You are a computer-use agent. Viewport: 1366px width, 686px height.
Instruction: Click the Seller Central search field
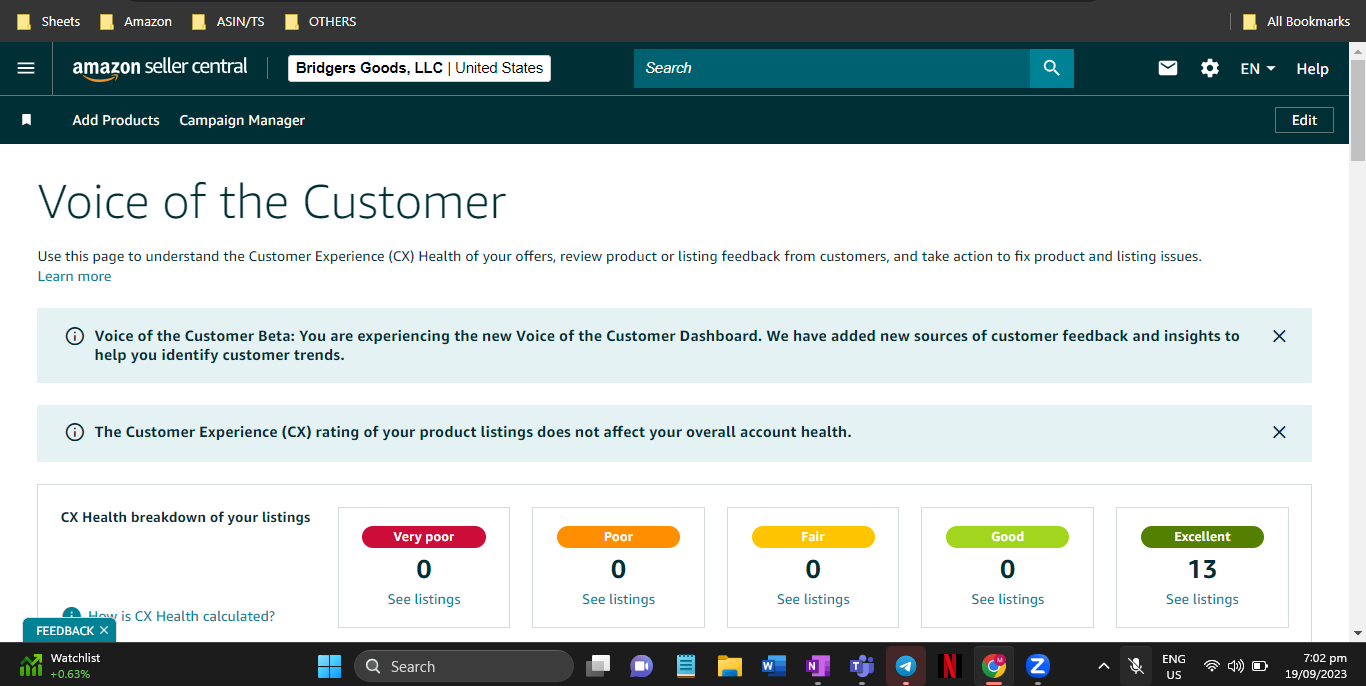point(832,68)
